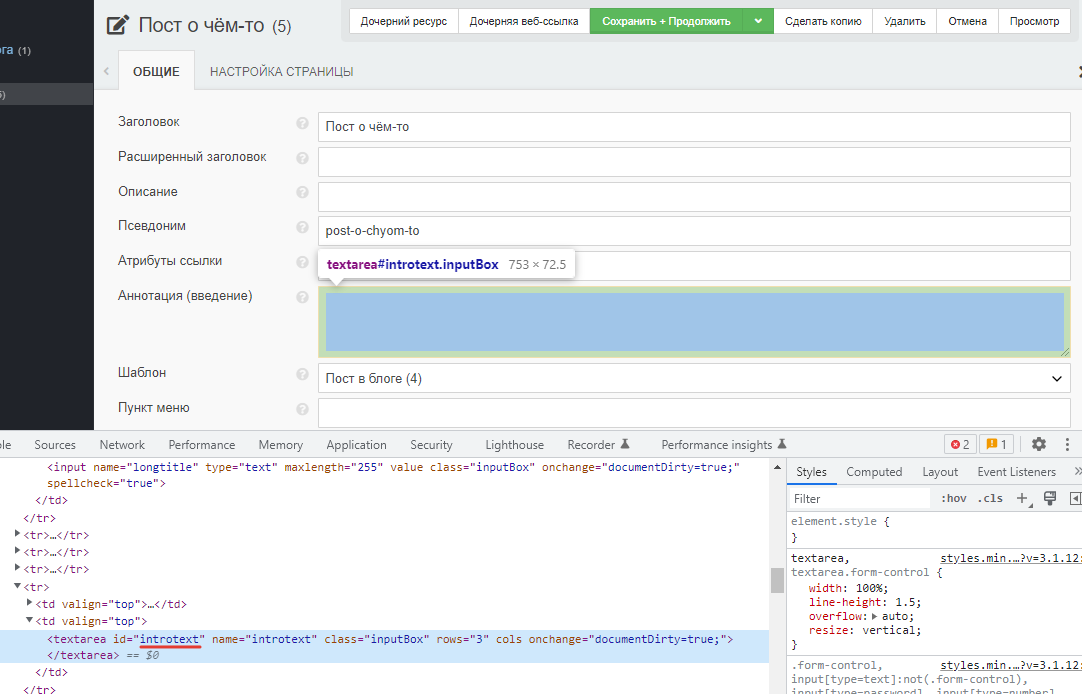The height and width of the screenshot is (694, 1082).
Task: Open DevTools settings gear
Action: (1039, 445)
